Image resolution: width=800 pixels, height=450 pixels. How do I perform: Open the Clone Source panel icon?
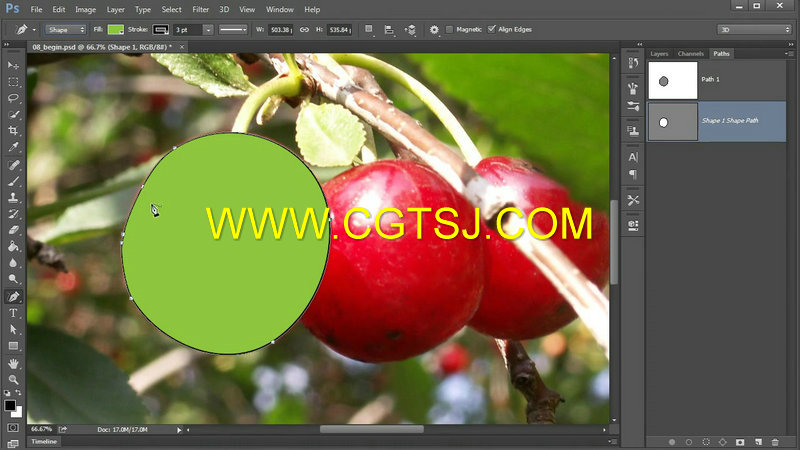pyautogui.click(x=633, y=131)
